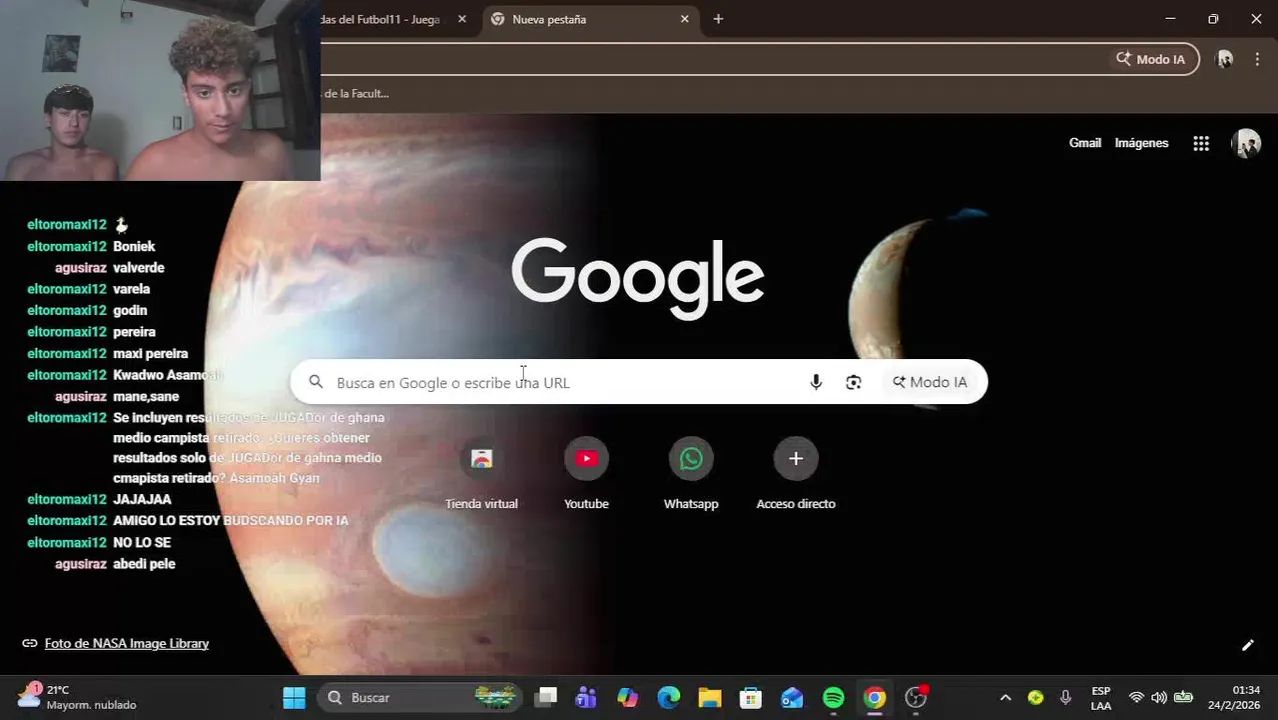1278x720 pixels.
Task: Click chat message 'JAJAJAA'
Action: (142, 499)
